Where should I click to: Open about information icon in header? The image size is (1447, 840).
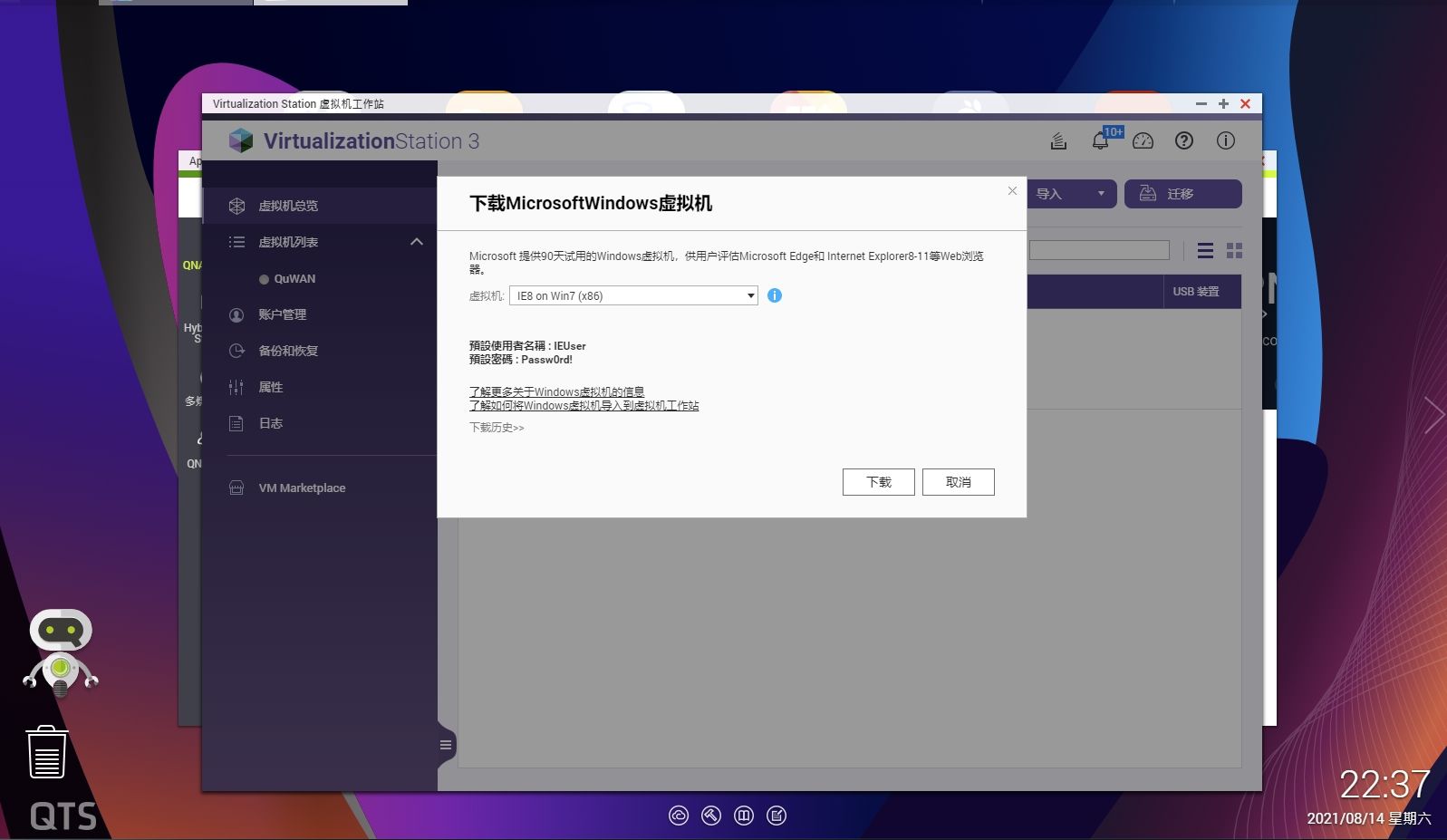tap(1226, 140)
